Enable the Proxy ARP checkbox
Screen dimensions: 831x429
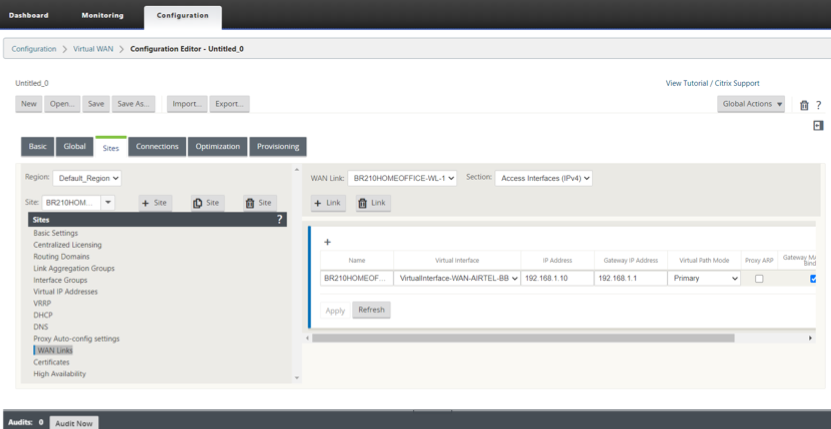pos(759,279)
